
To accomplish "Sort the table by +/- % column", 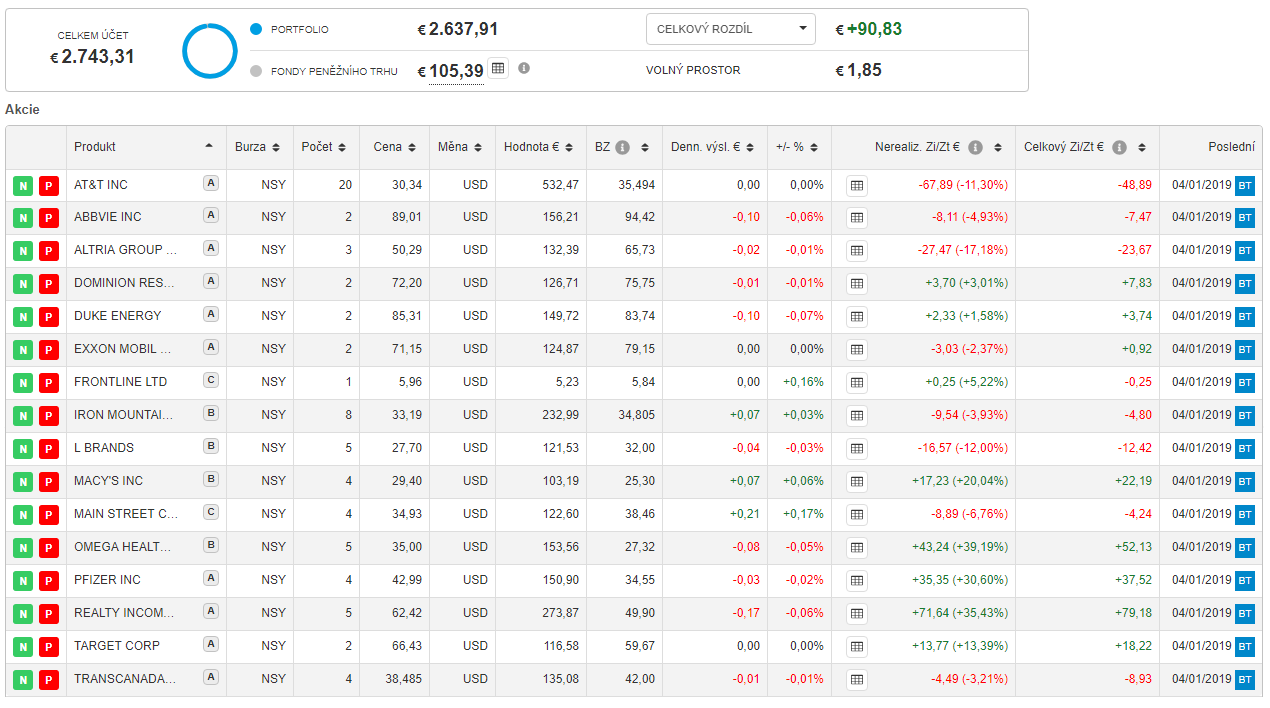I will click(x=799, y=147).
